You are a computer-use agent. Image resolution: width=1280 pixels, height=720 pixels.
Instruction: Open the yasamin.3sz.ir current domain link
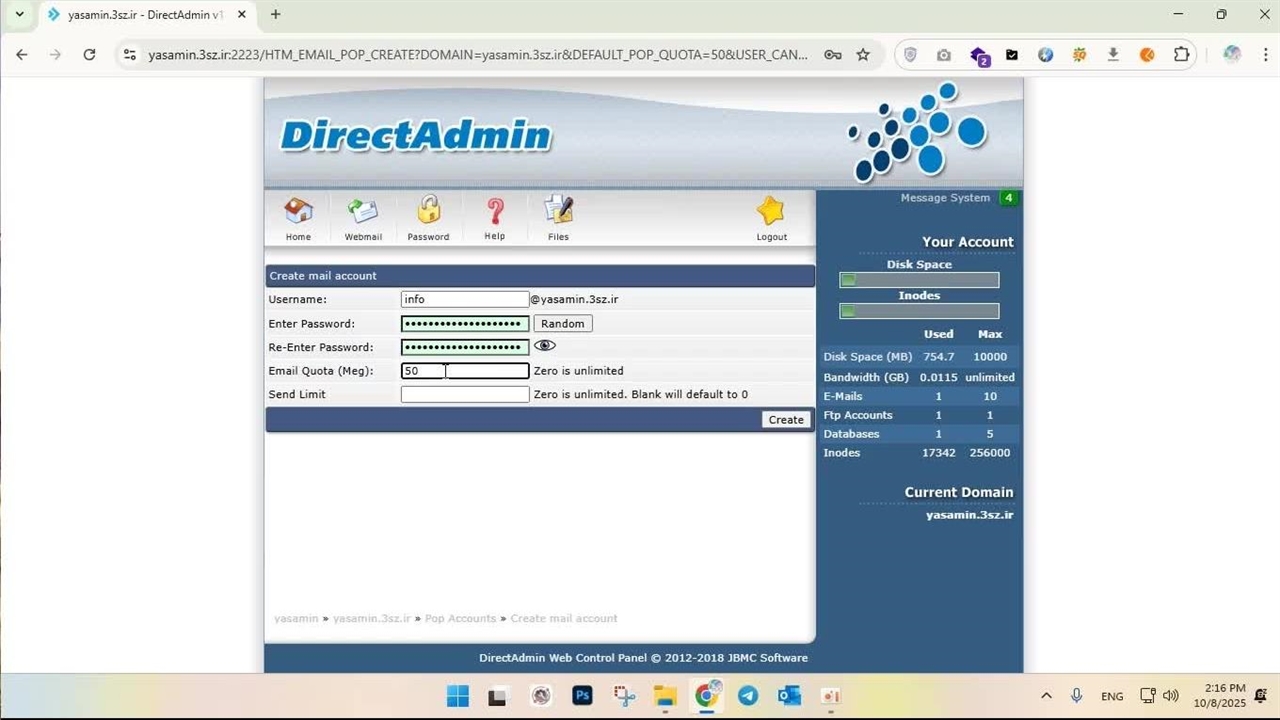(x=969, y=515)
